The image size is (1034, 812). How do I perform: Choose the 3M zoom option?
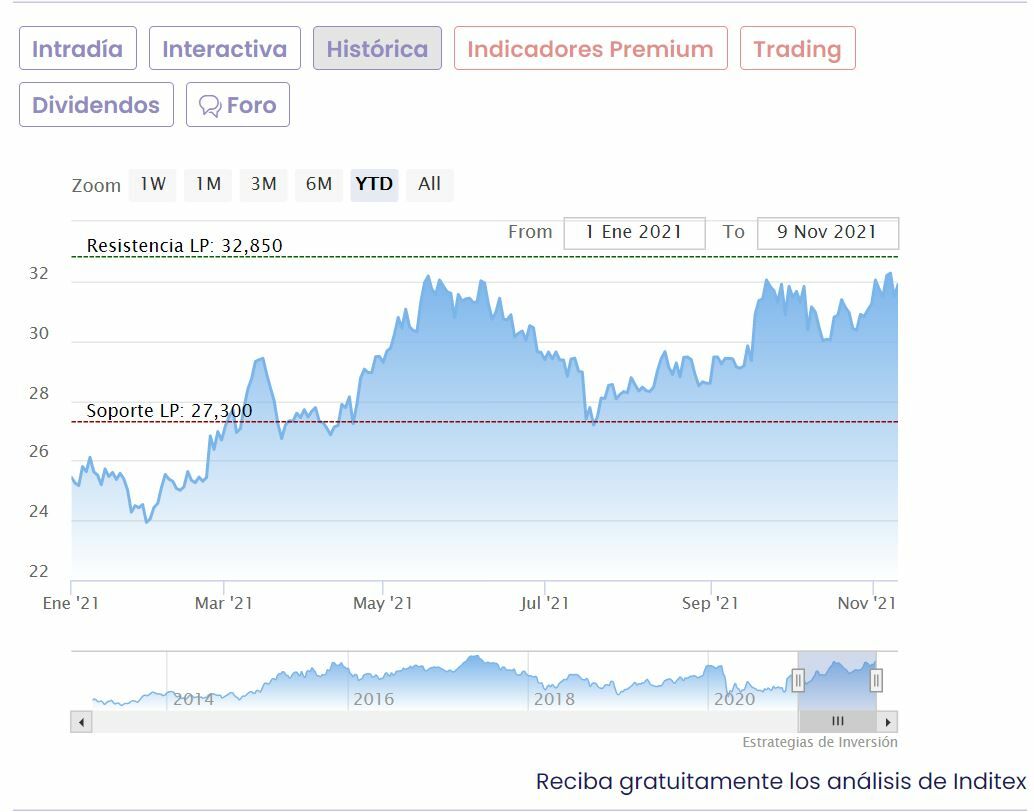(x=263, y=184)
